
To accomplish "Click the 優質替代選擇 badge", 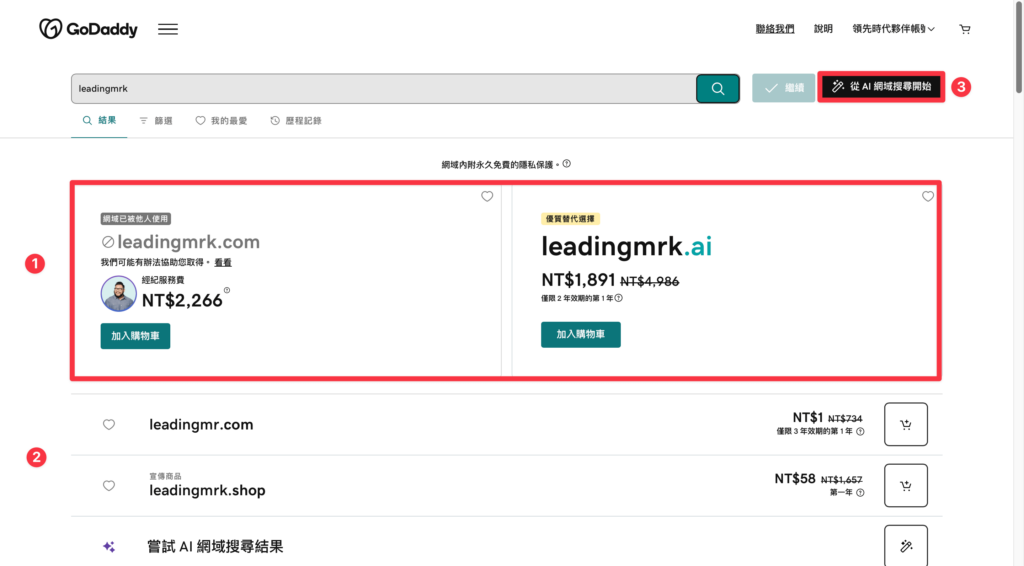I will pyautogui.click(x=570, y=219).
